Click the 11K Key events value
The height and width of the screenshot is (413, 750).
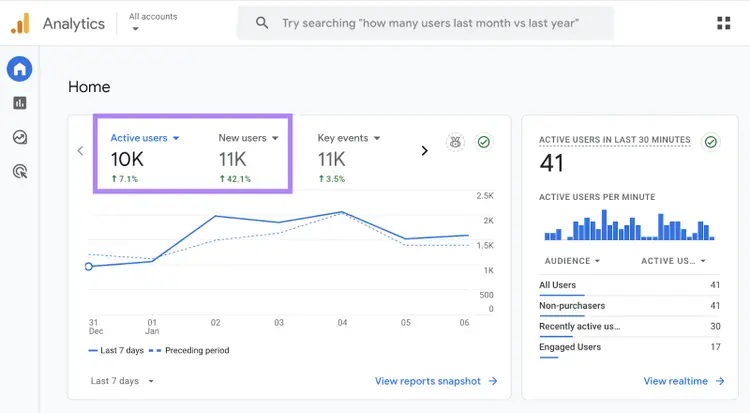[331, 159]
